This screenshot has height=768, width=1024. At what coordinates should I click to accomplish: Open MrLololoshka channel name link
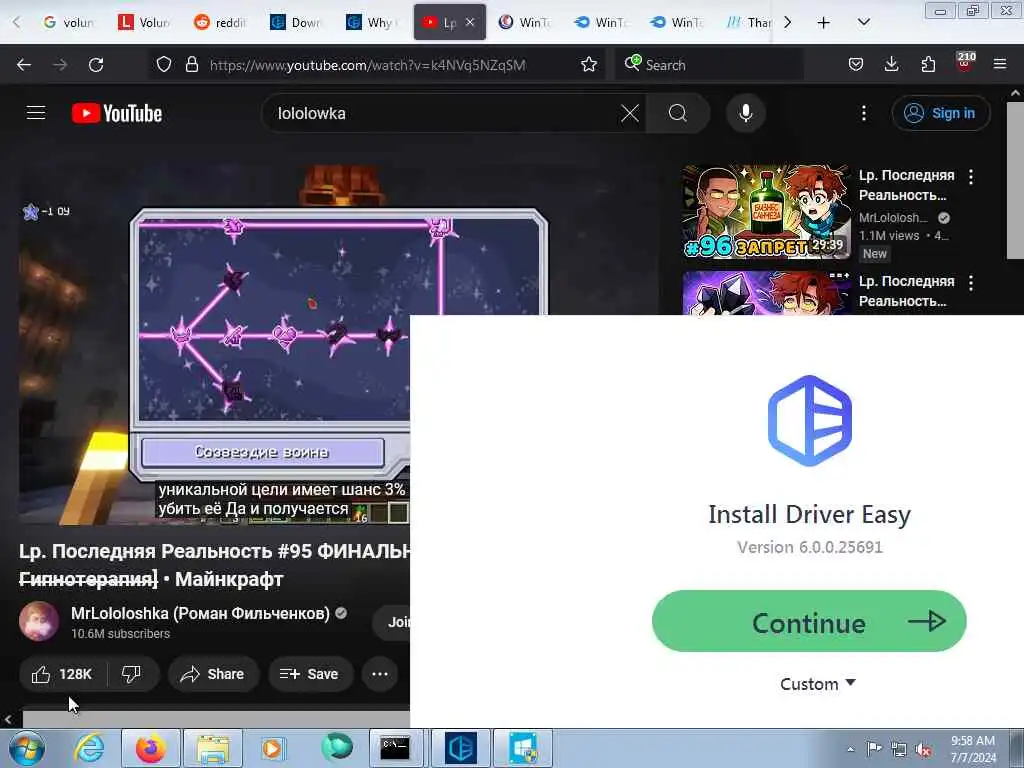200,613
